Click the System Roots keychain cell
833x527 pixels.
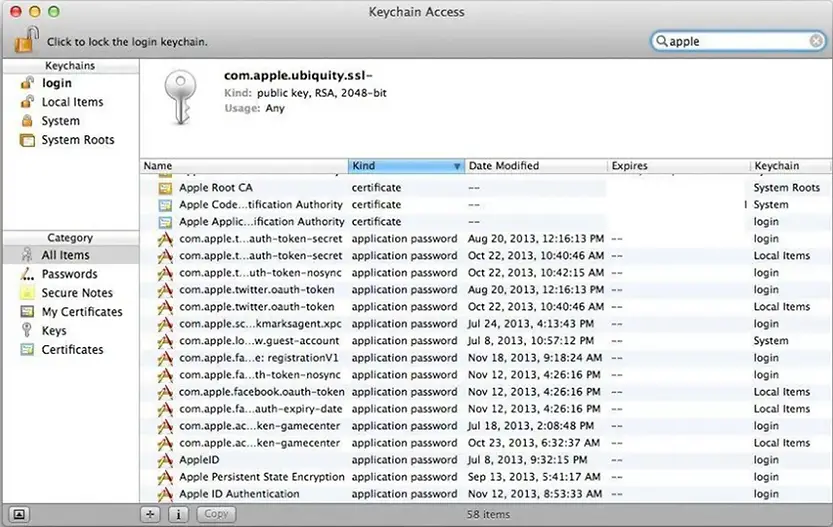click(787, 188)
